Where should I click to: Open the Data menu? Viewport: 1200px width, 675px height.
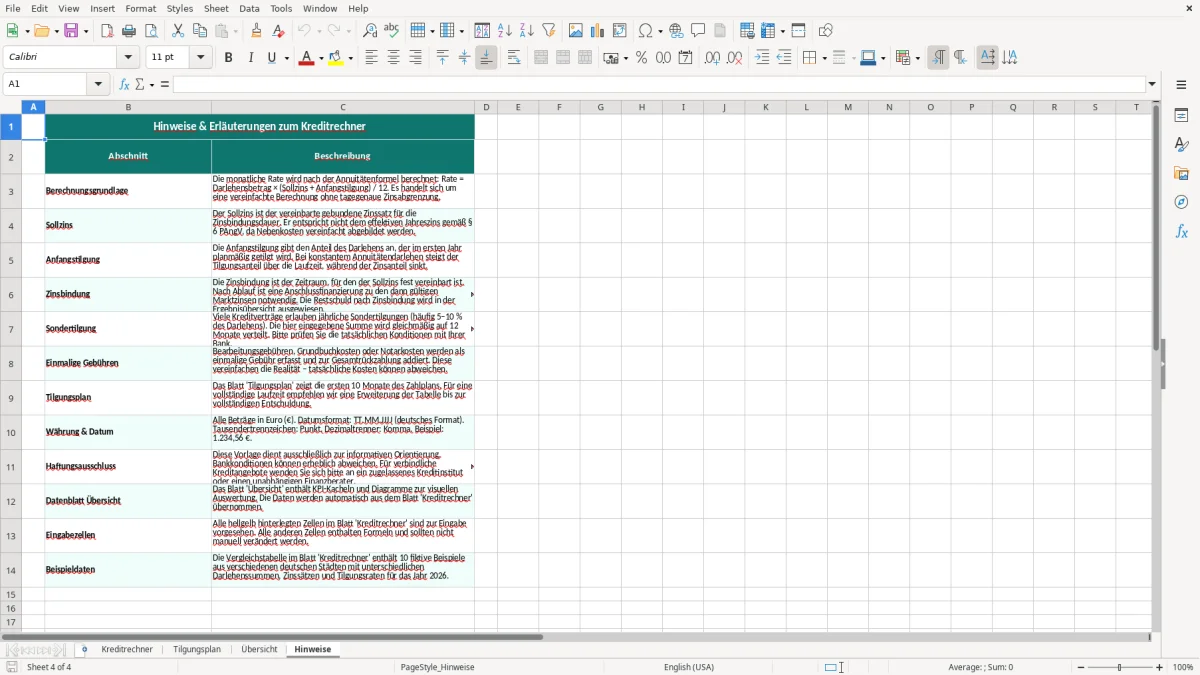pos(249,8)
